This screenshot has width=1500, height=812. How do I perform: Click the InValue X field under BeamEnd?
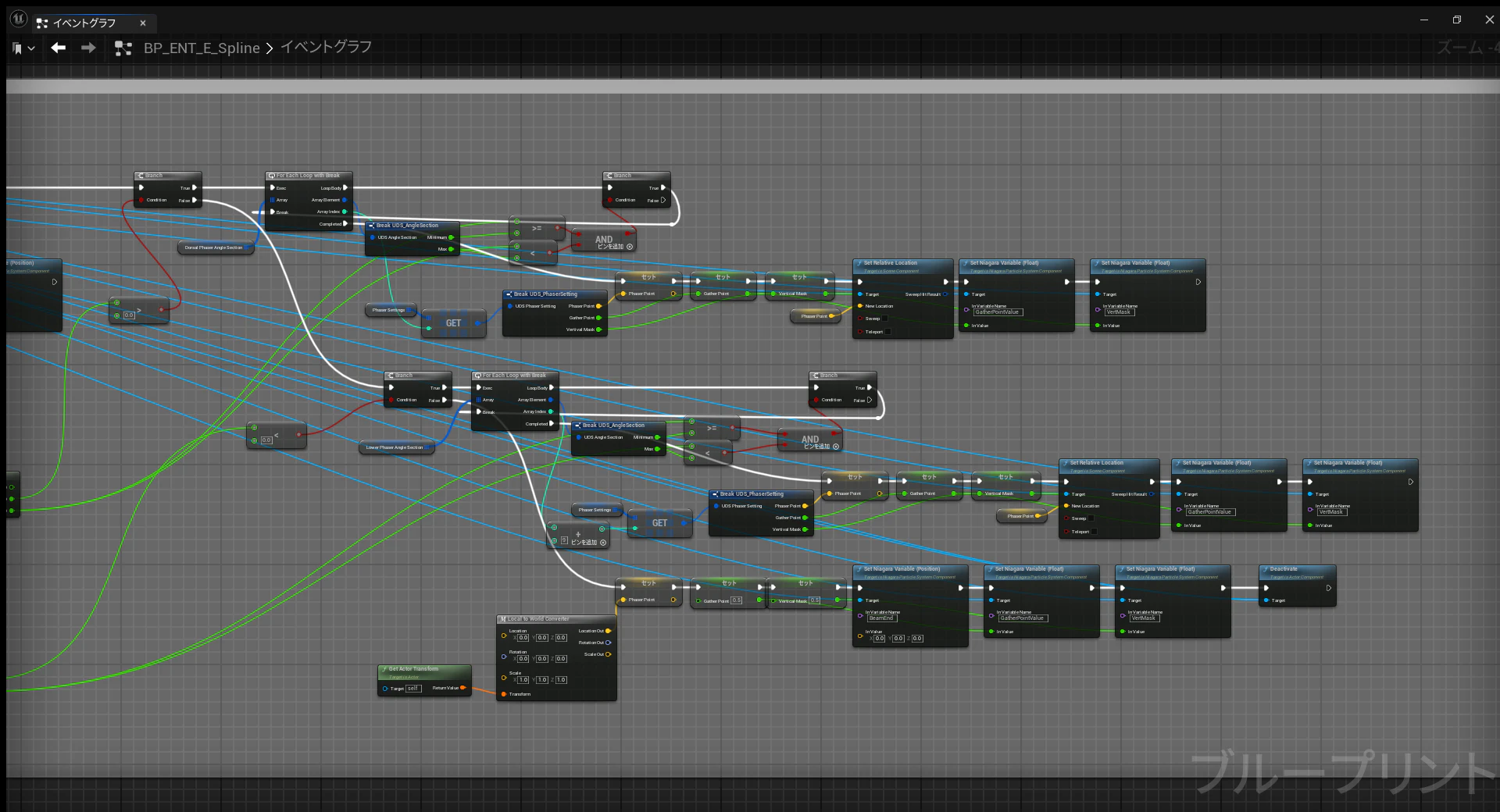pyautogui.click(x=880, y=639)
